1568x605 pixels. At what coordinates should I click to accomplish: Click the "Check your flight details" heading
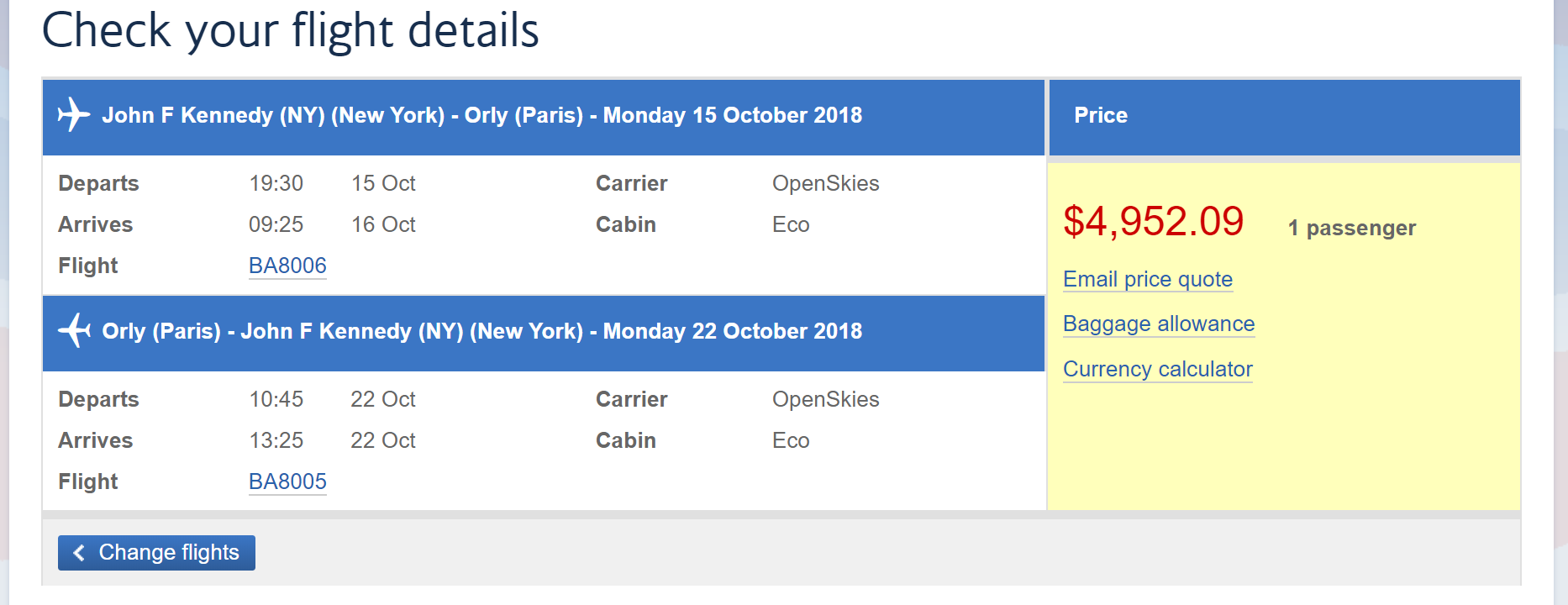point(290,31)
